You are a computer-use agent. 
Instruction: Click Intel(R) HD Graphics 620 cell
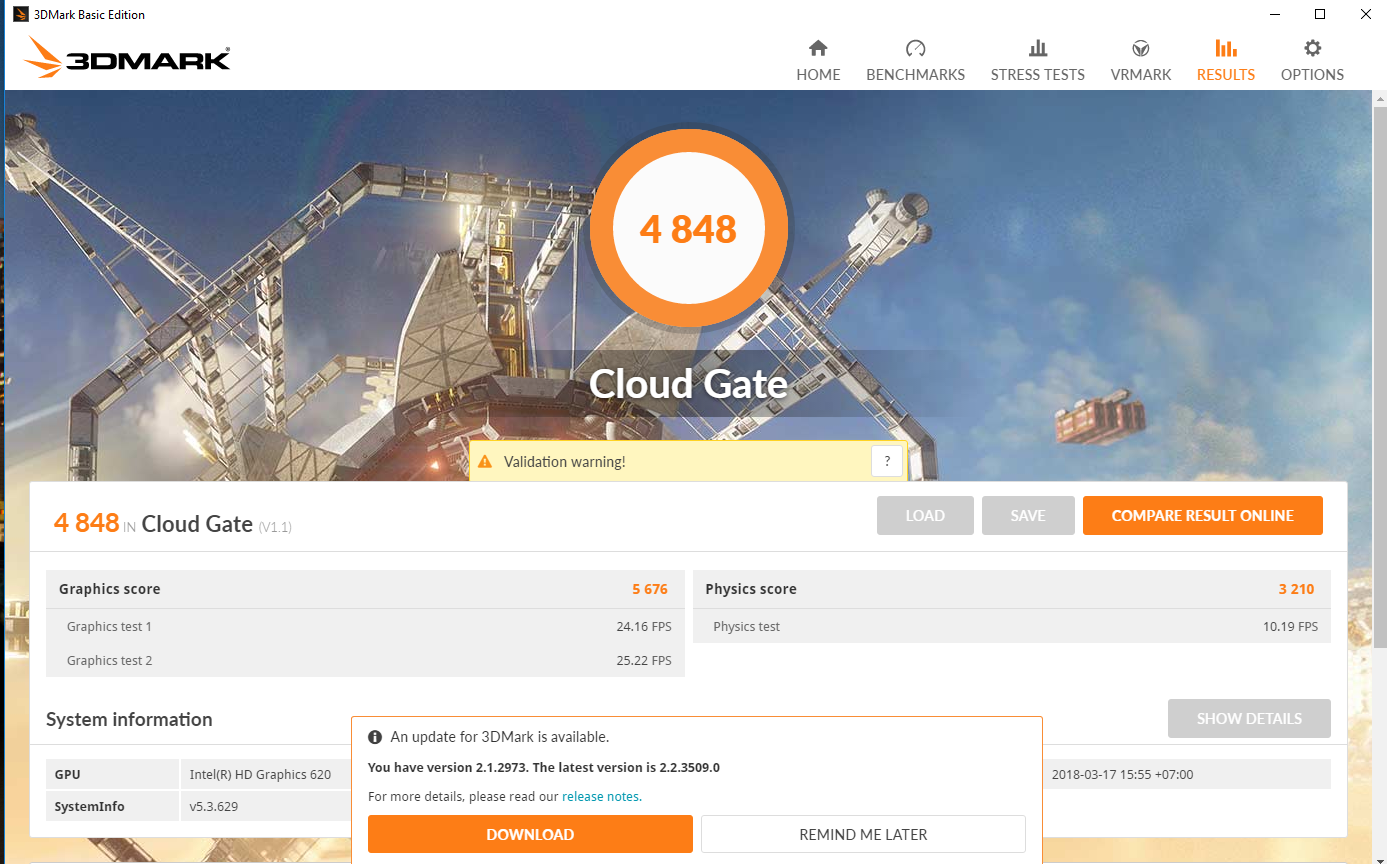point(260,775)
